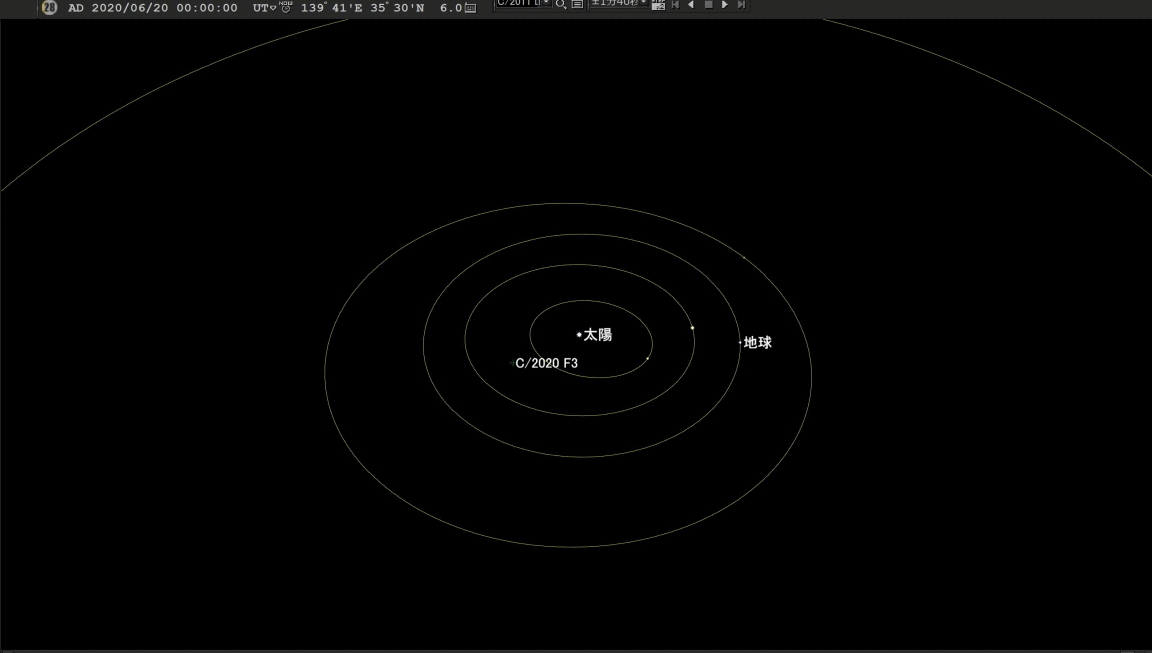Click the moon age icon showing 28
The height and width of the screenshot is (653, 1152).
pos(50,7)
